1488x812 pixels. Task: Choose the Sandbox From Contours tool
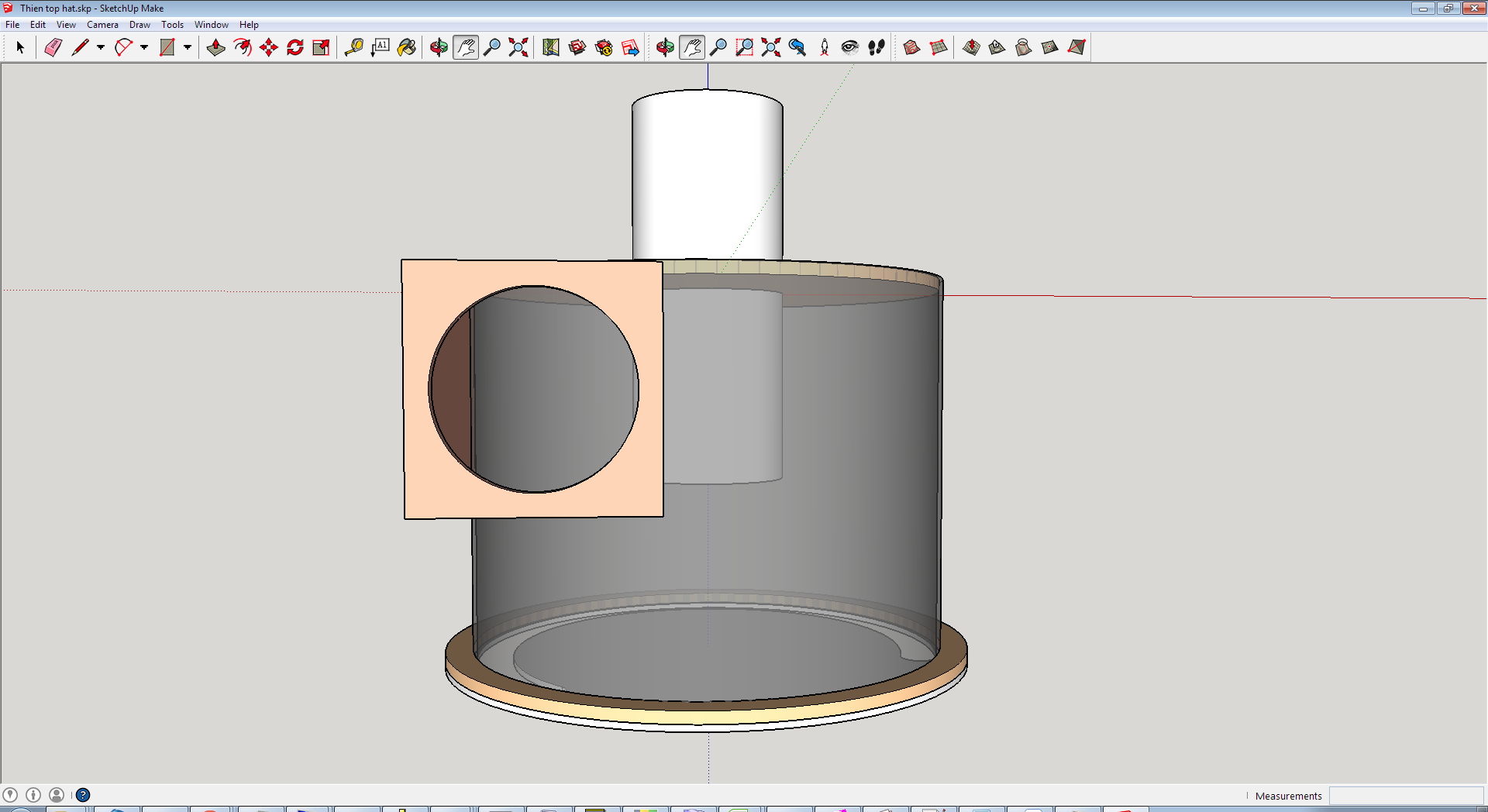click(911, 47)
